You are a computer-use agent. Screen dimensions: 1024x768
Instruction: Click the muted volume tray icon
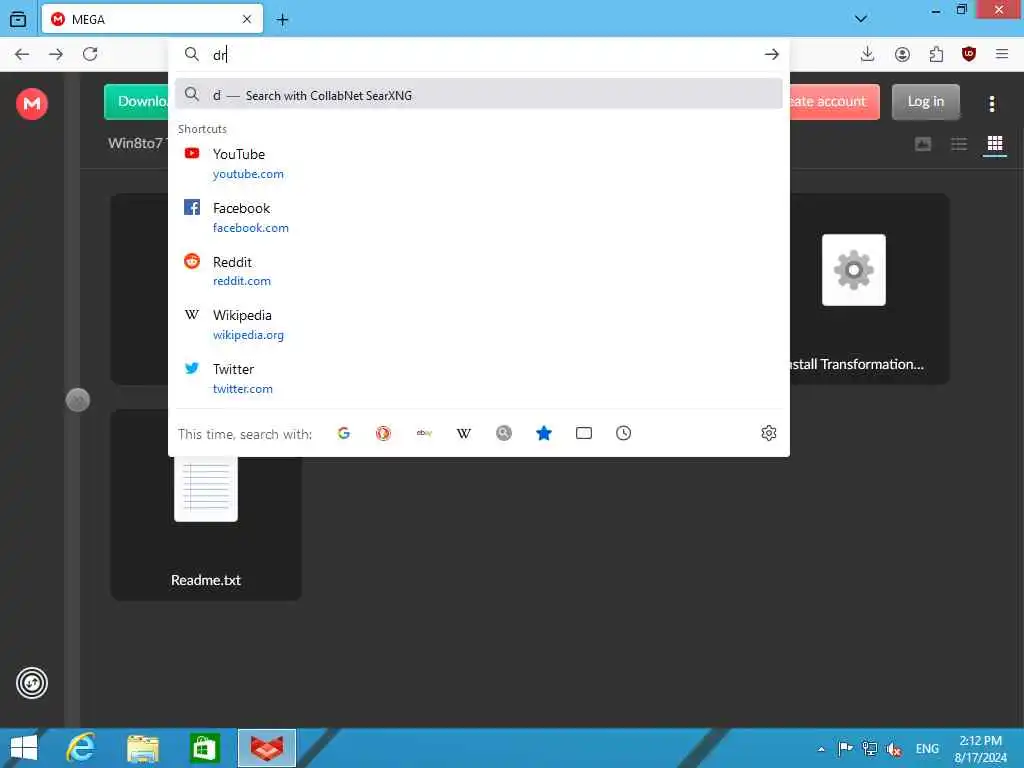click(894, 749)
